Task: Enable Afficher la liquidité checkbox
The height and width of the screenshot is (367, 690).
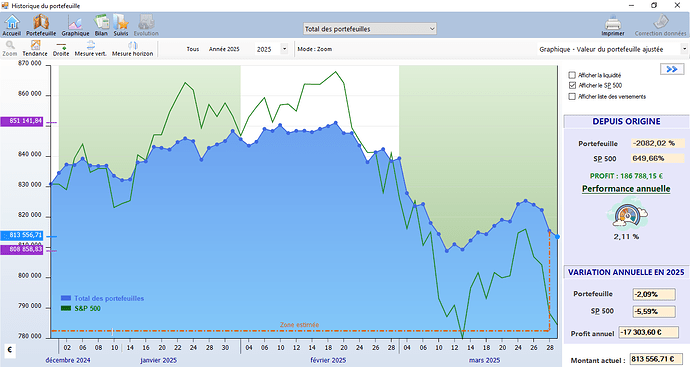Action: coord(572,75)
